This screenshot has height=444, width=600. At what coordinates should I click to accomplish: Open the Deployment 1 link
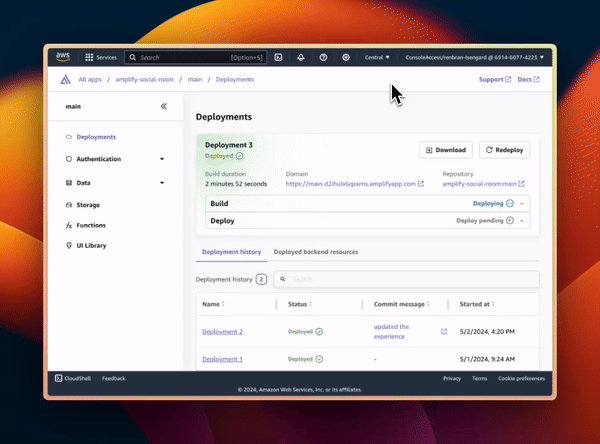(222, 359)
